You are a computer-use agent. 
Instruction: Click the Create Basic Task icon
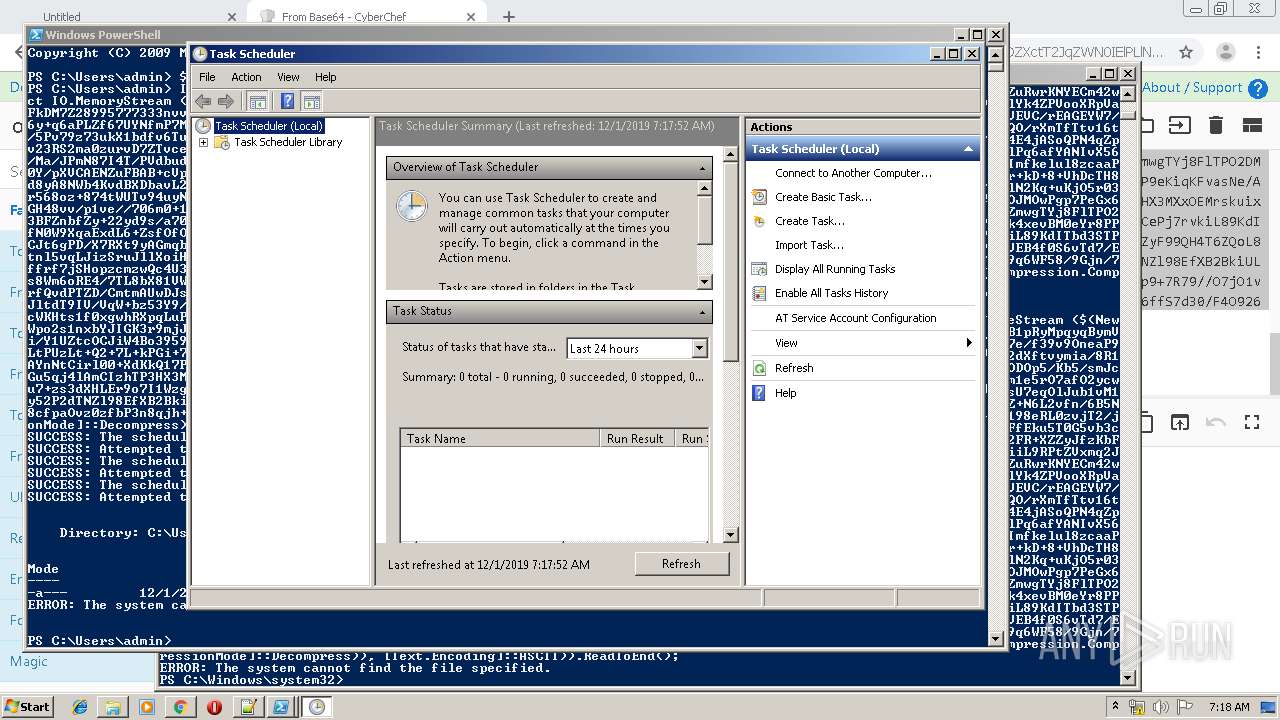tap(759, 197)
